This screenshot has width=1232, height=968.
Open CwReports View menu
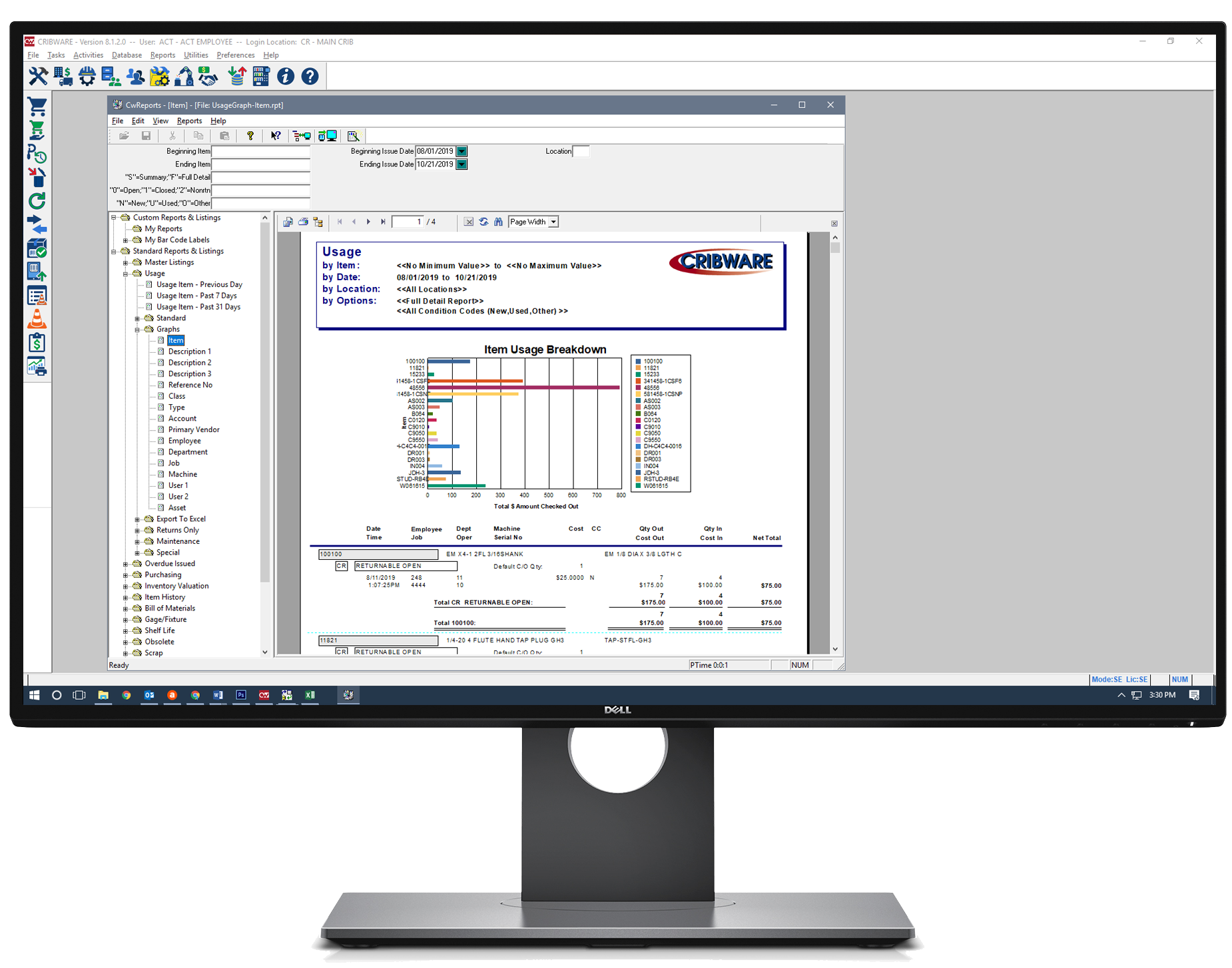click(160, 121)
